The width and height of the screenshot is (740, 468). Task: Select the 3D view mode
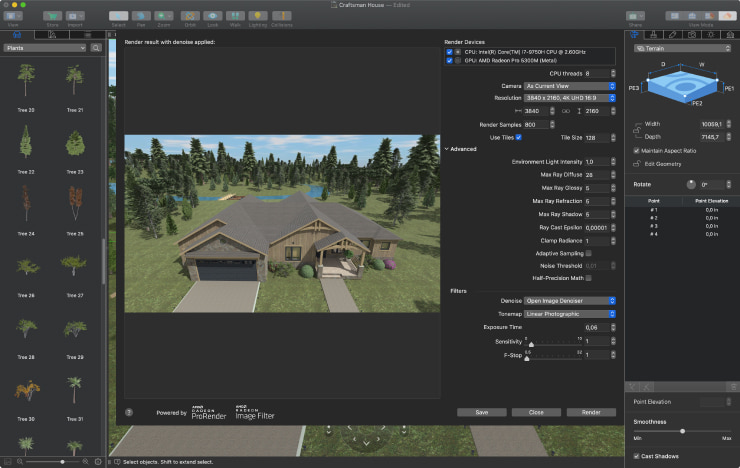pos(727,16)
